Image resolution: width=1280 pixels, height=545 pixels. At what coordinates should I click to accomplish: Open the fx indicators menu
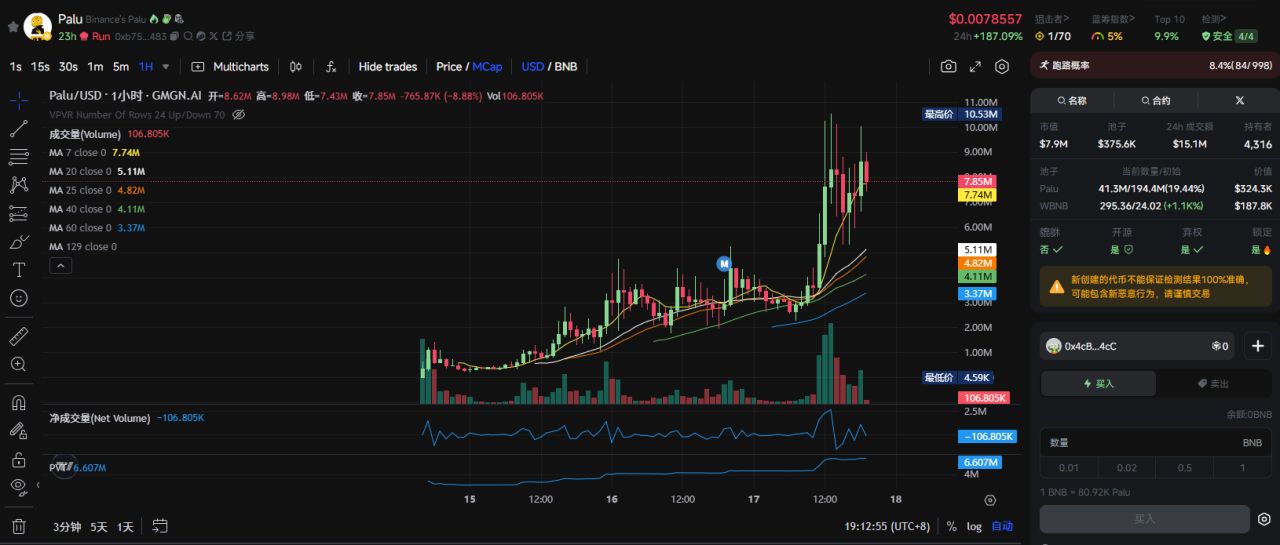click(331, 67)
